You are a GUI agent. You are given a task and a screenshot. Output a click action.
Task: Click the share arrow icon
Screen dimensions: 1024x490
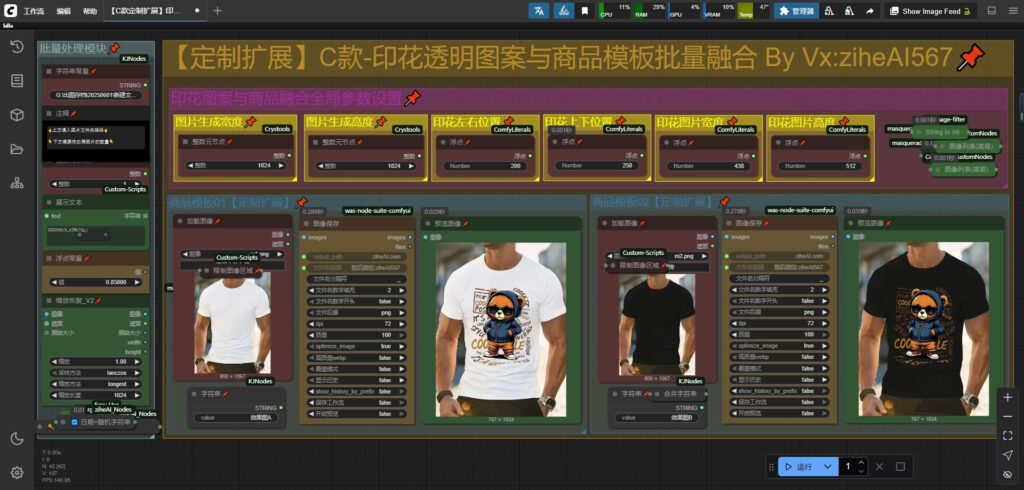(x=870, y=10)
